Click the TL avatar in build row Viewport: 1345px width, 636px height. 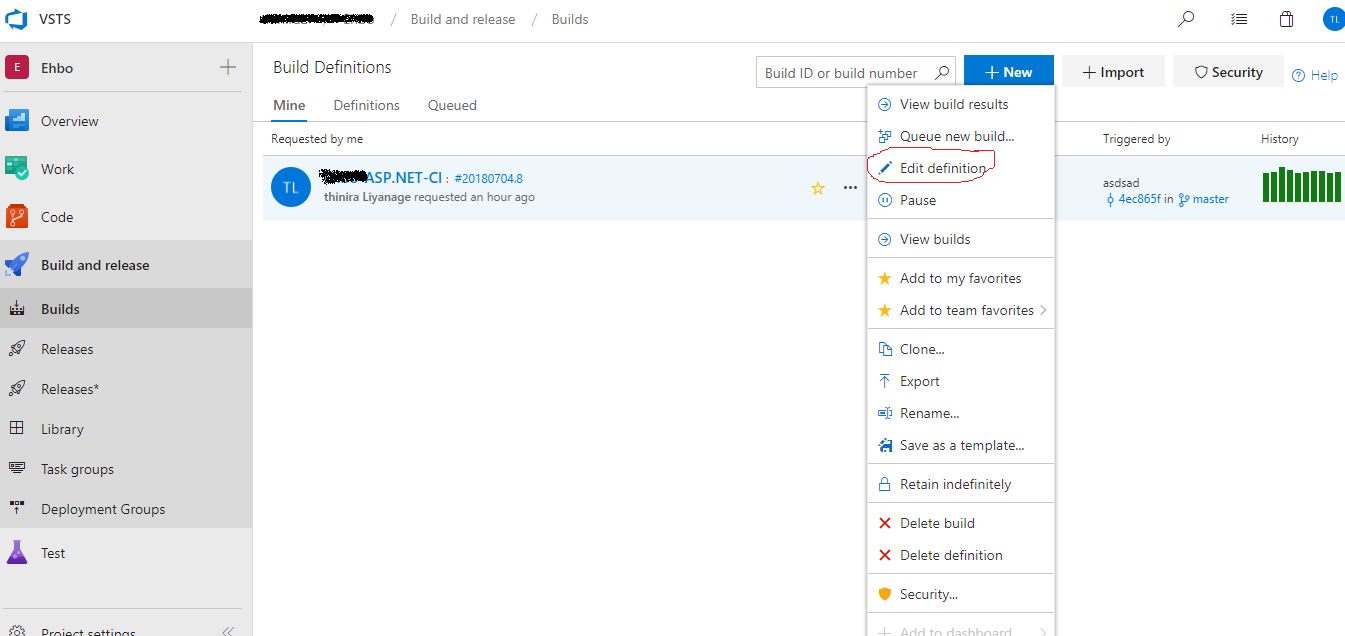click(291, 187)
